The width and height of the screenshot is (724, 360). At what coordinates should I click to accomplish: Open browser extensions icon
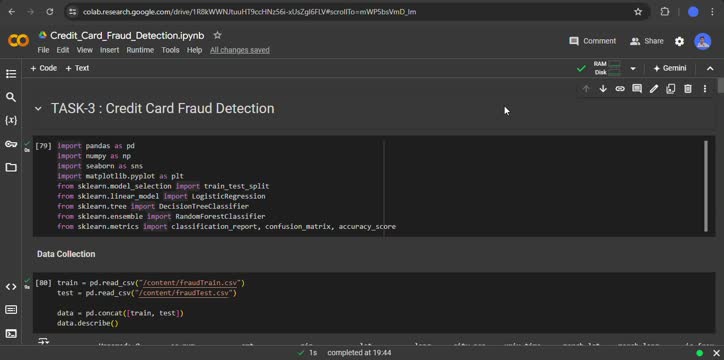point(664,12)
